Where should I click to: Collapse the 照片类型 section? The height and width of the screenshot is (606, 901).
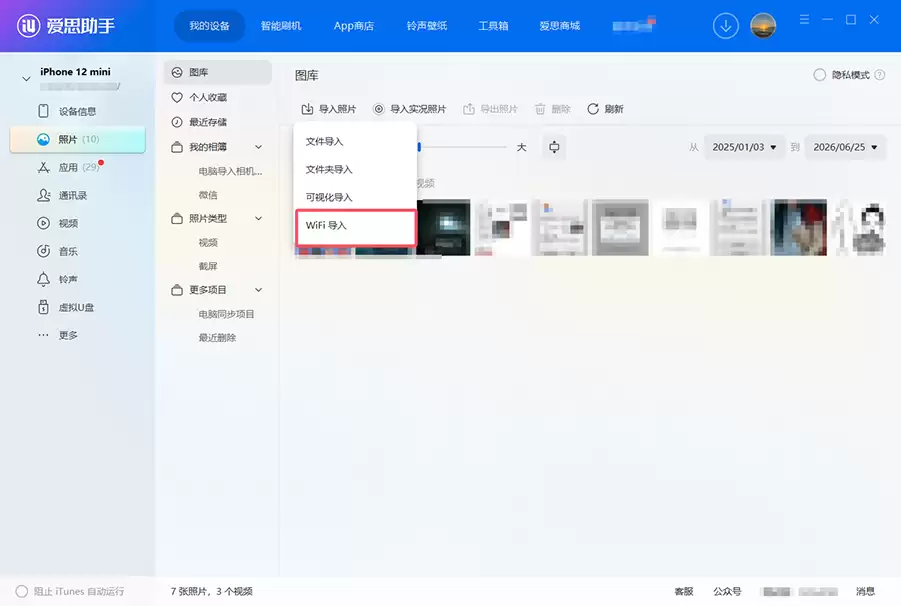click(259, 218)
